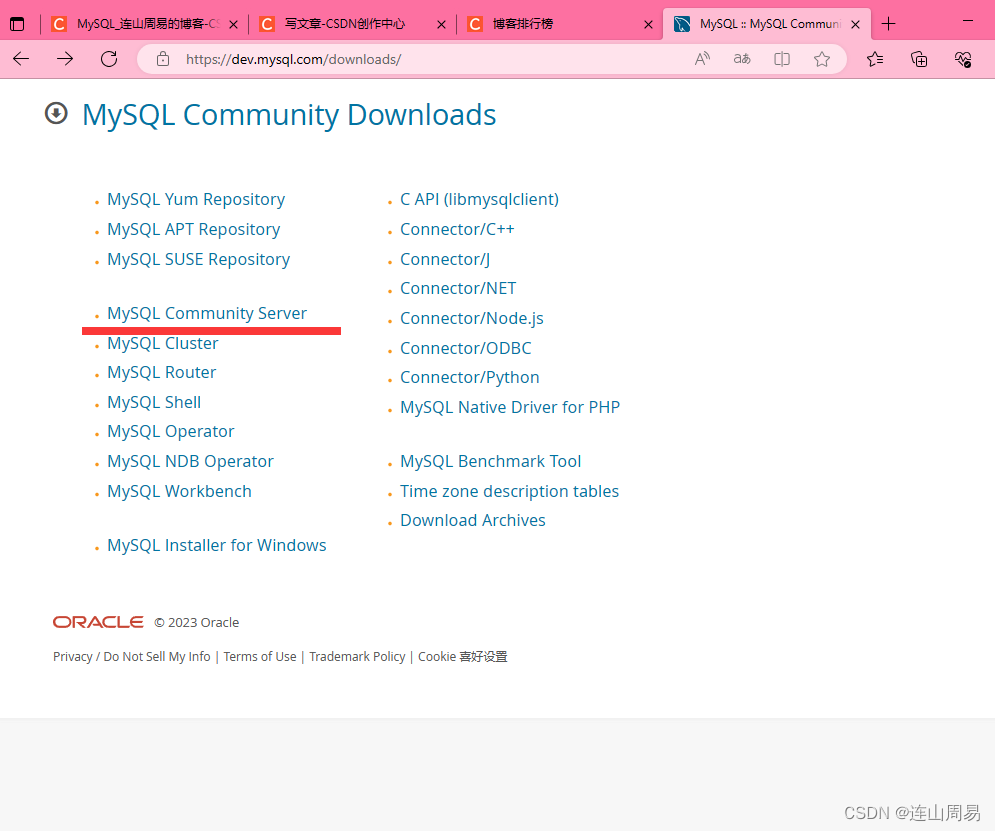
Task: Open MySQL Shell link
Action: [154, 402]
